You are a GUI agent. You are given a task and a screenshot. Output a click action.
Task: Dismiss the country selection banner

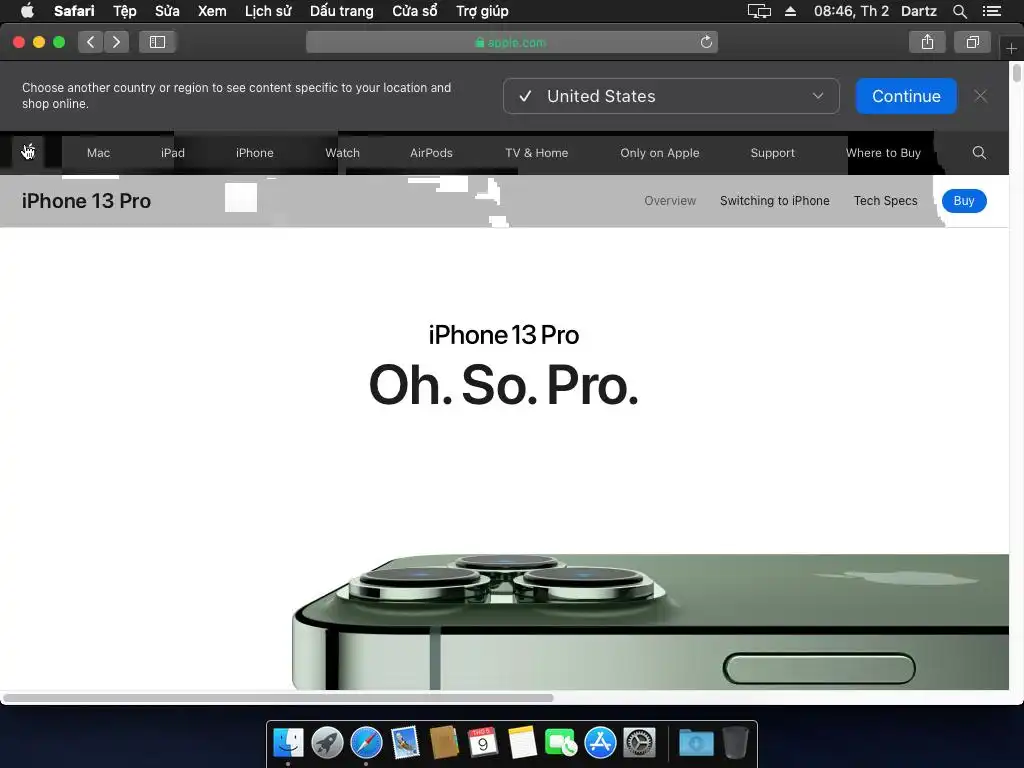(980, 96)
